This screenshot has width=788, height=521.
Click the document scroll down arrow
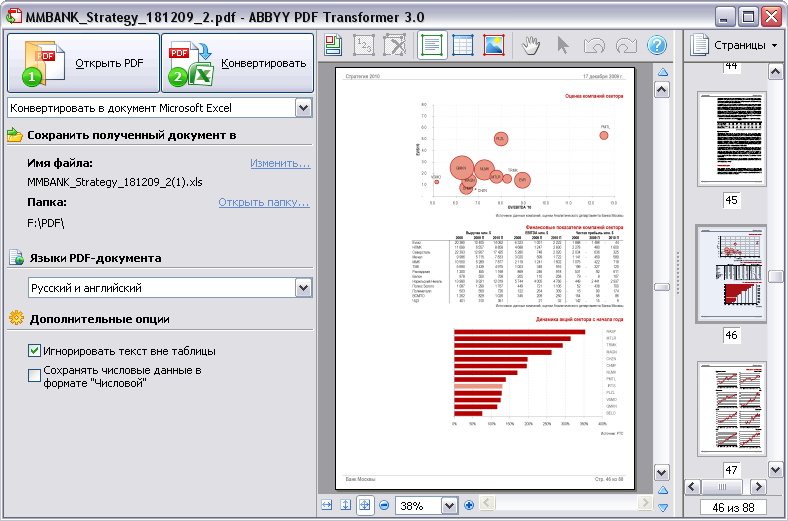[x=662, y=472]
